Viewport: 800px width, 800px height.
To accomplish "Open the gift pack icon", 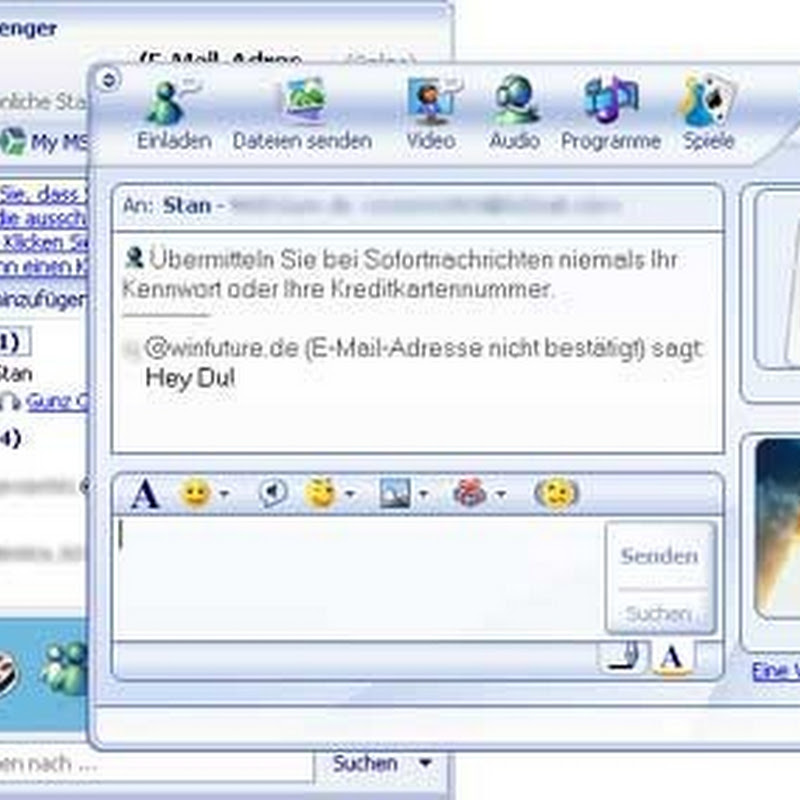I will point(470,493).
